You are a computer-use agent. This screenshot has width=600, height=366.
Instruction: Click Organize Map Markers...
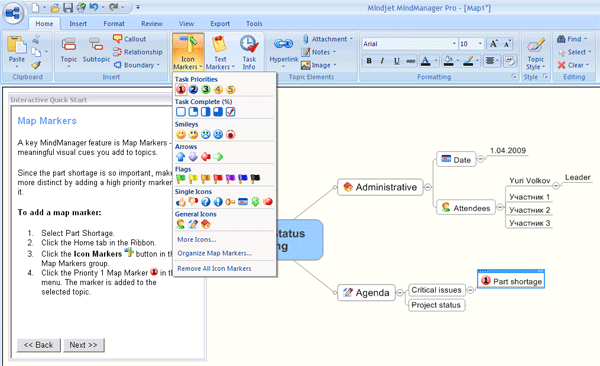click(215, 253)
